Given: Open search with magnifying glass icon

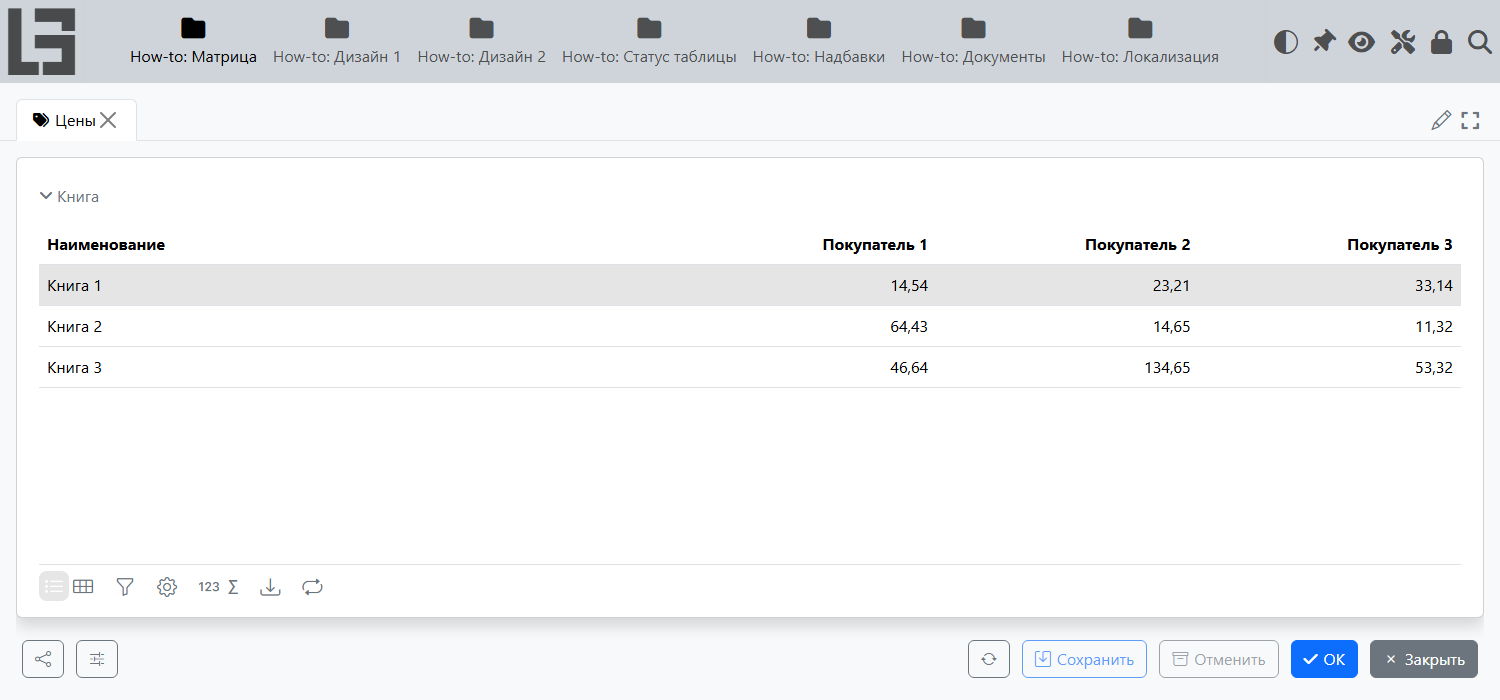Looking at the screenshot, I should point(1479,42).
